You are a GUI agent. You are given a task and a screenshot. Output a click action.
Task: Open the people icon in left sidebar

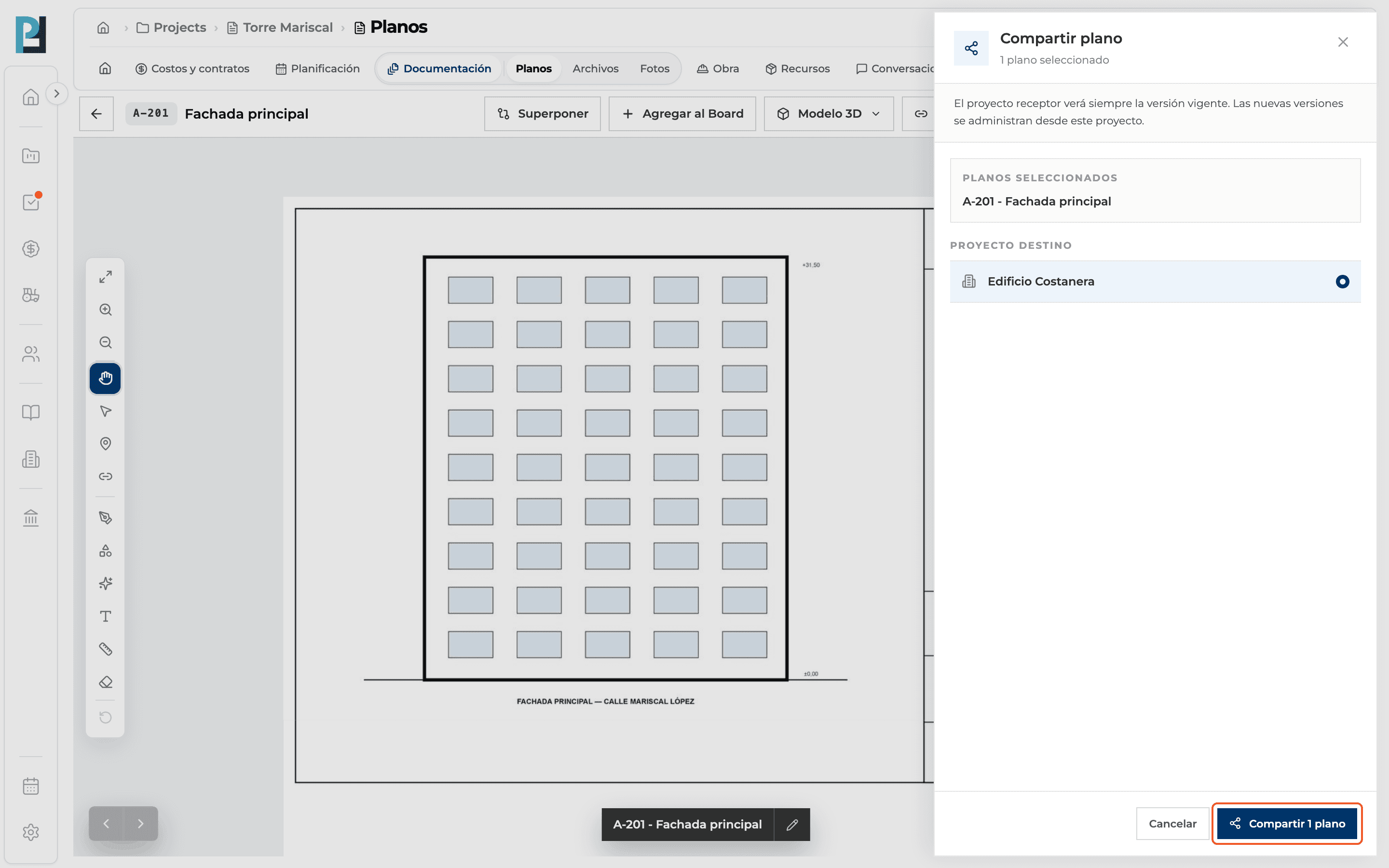pyautogui.click(x=30, y=353)
